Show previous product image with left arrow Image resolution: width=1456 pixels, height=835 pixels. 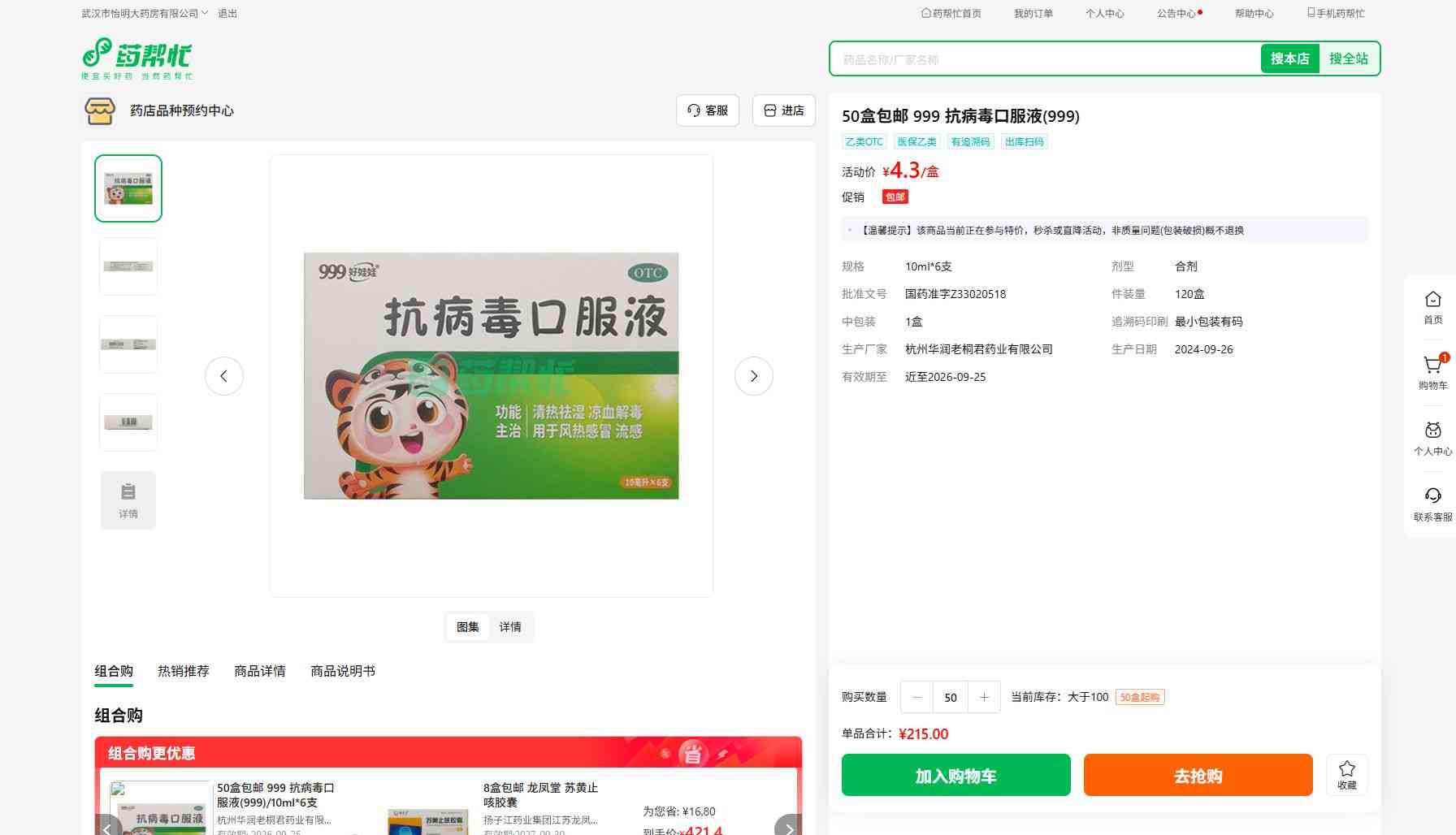pos(224,376)
